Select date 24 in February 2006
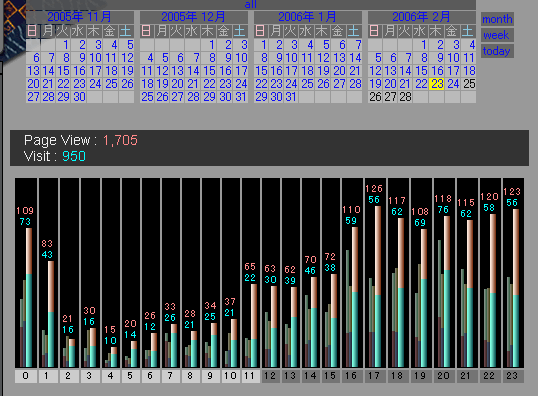Image resolution: width=538 pixels, height=396 pixels. tap(453, 84)
